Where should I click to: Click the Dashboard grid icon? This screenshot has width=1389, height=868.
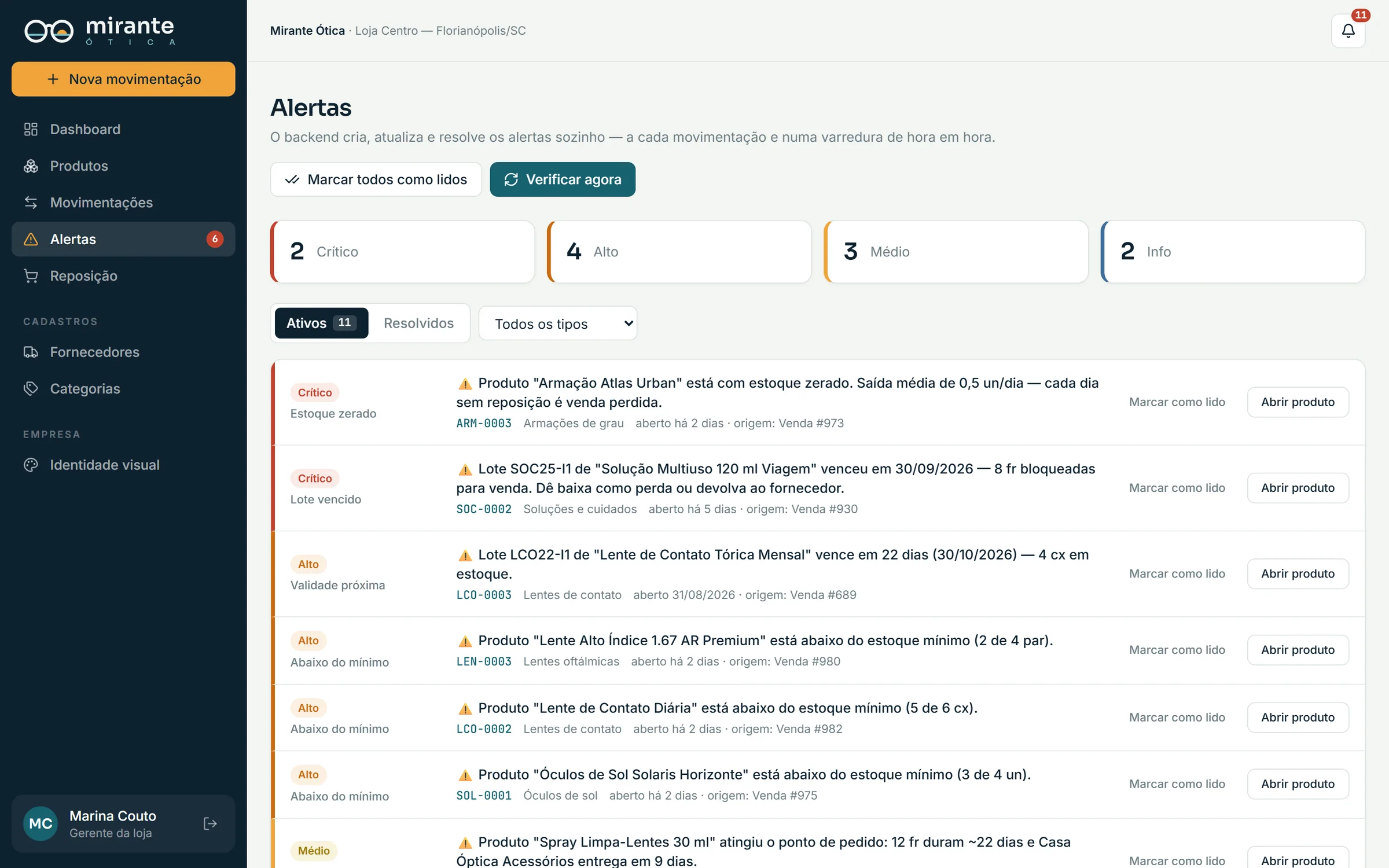point(31,129)
